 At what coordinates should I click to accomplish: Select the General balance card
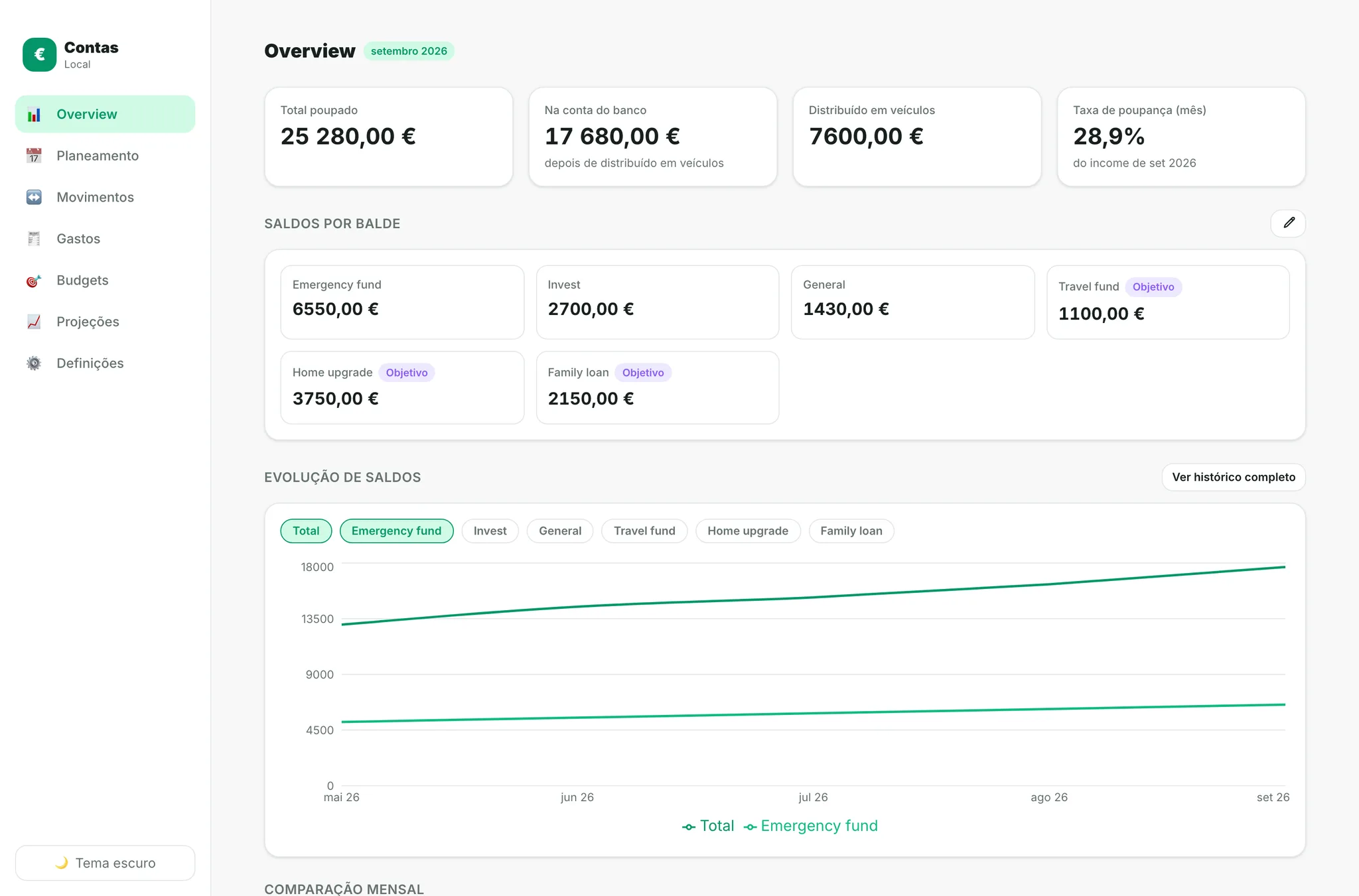[x=913, y=302]
